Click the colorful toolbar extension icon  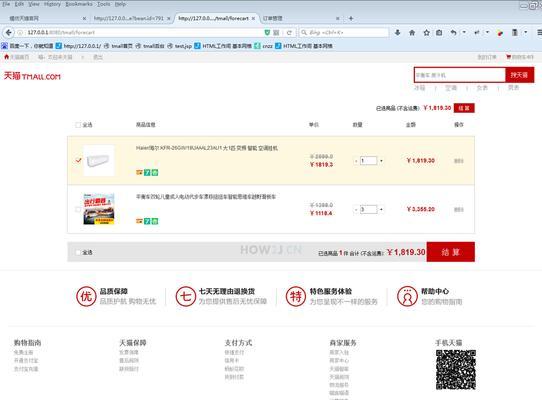[500, 33]
